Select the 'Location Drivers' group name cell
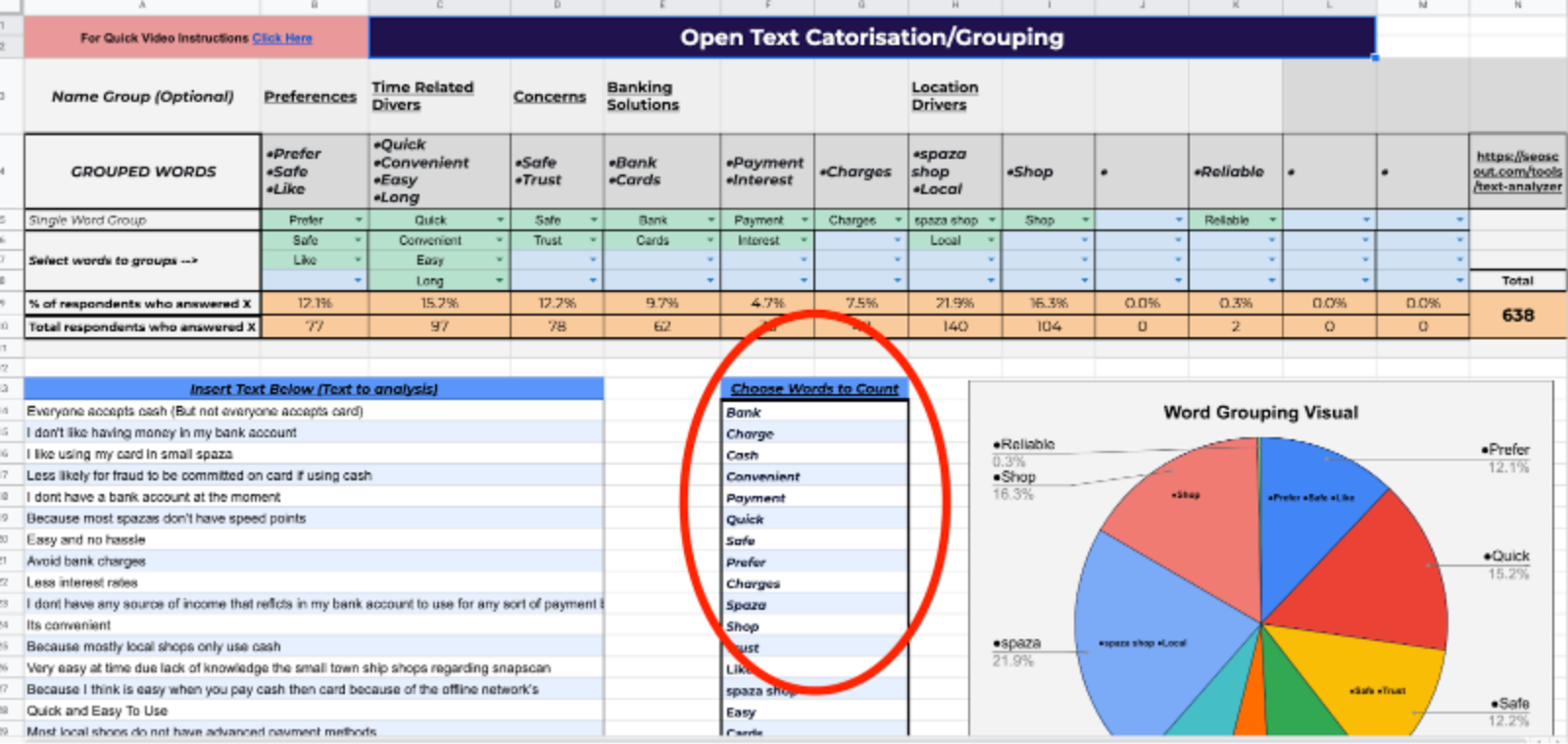 (x=955, y=96)
